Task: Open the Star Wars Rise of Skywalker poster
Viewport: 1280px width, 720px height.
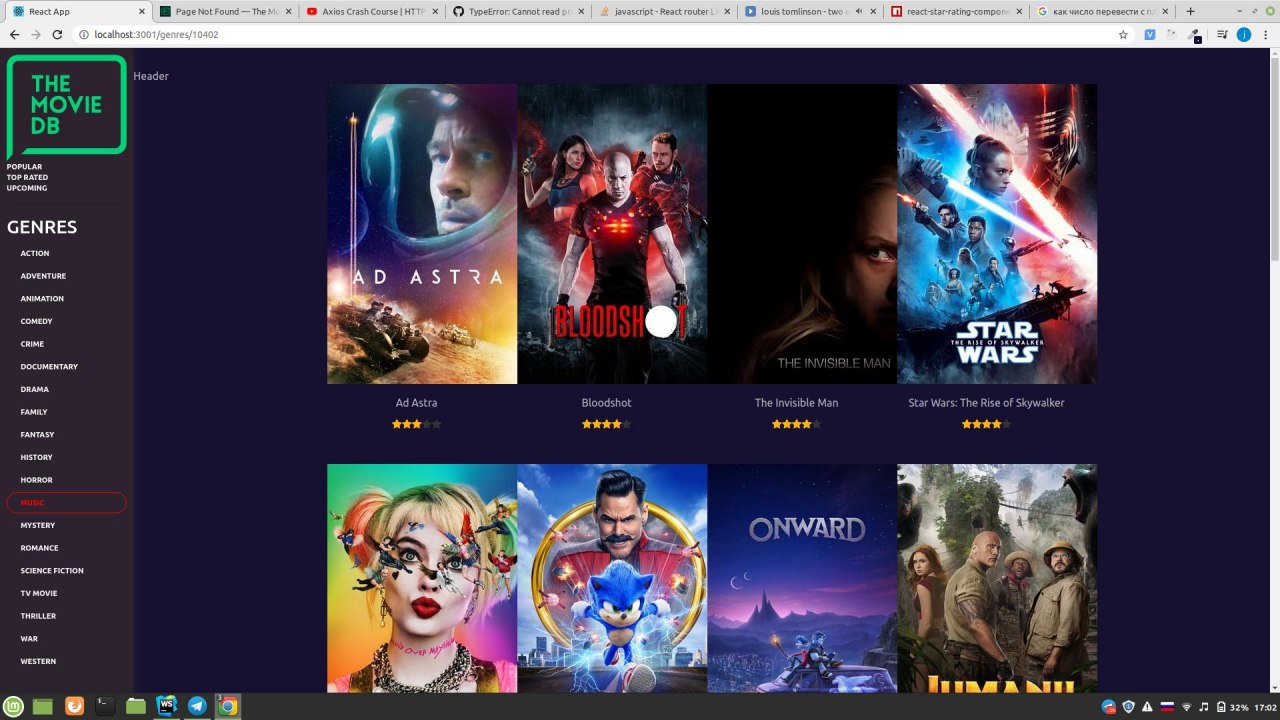Action: click(x=997, y=234)
